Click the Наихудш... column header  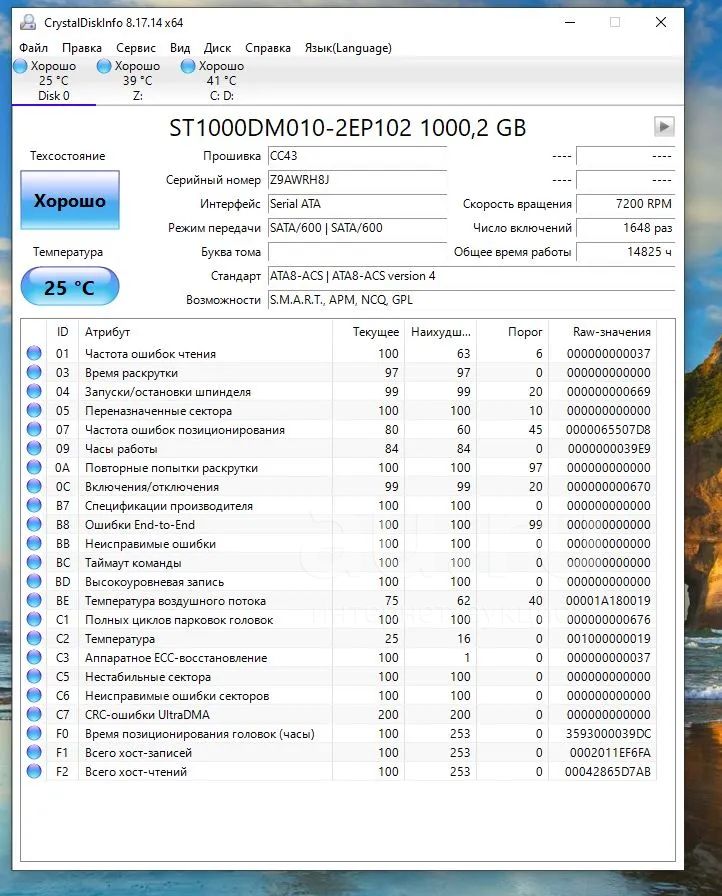440,332
